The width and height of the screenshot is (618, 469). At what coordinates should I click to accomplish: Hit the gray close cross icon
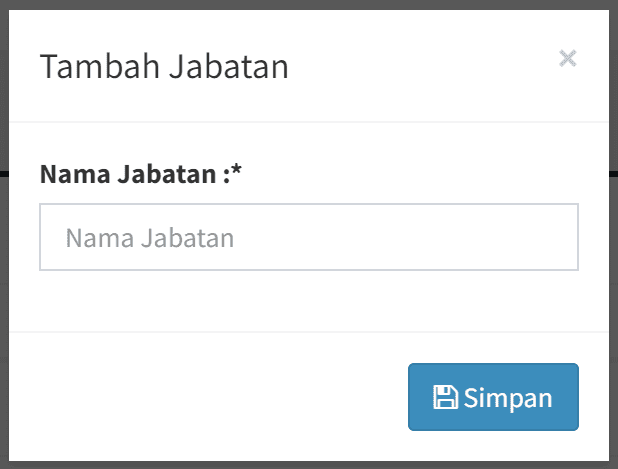click(568, 59)
